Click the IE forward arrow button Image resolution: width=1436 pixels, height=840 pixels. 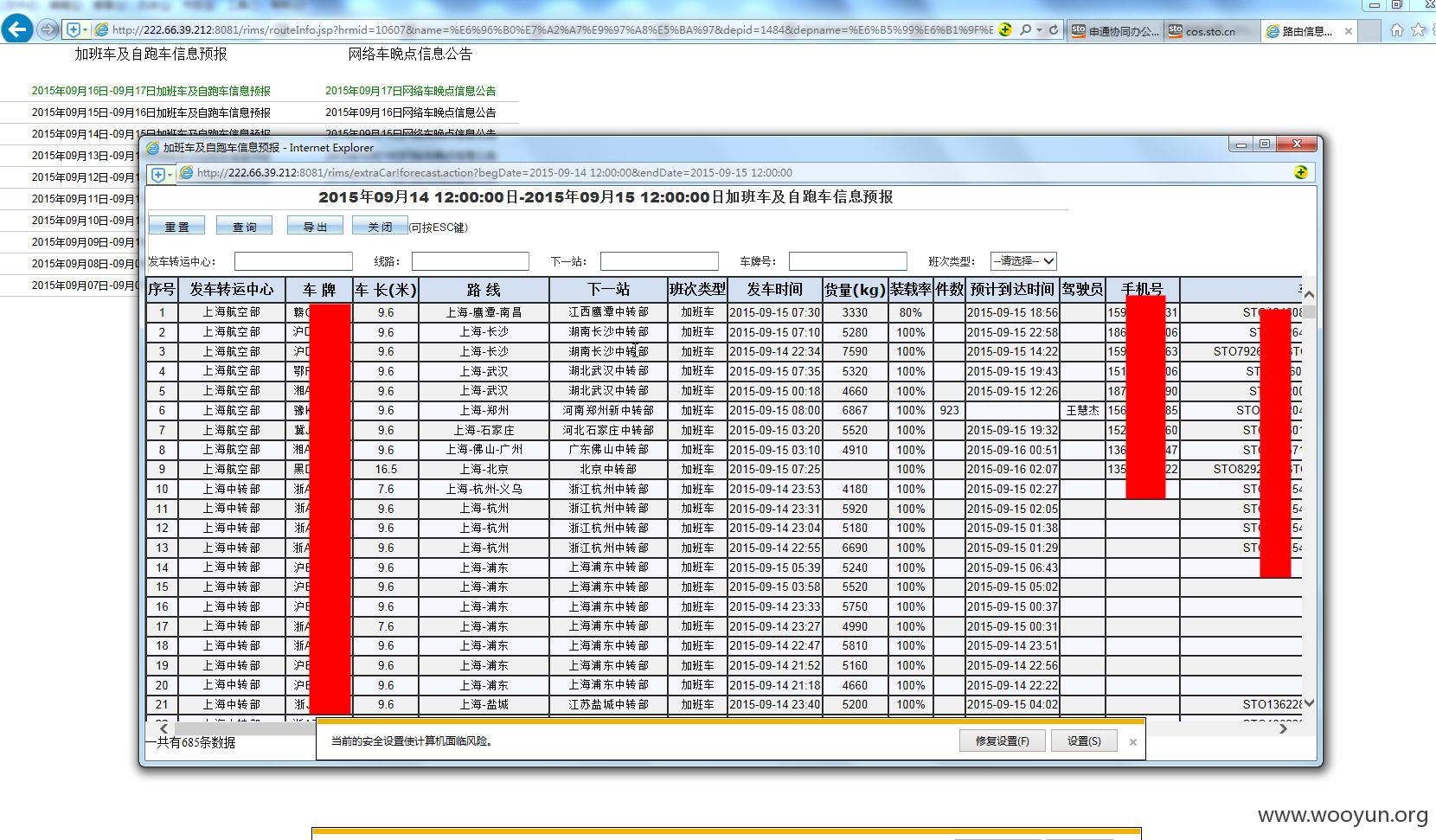[48, 29]
